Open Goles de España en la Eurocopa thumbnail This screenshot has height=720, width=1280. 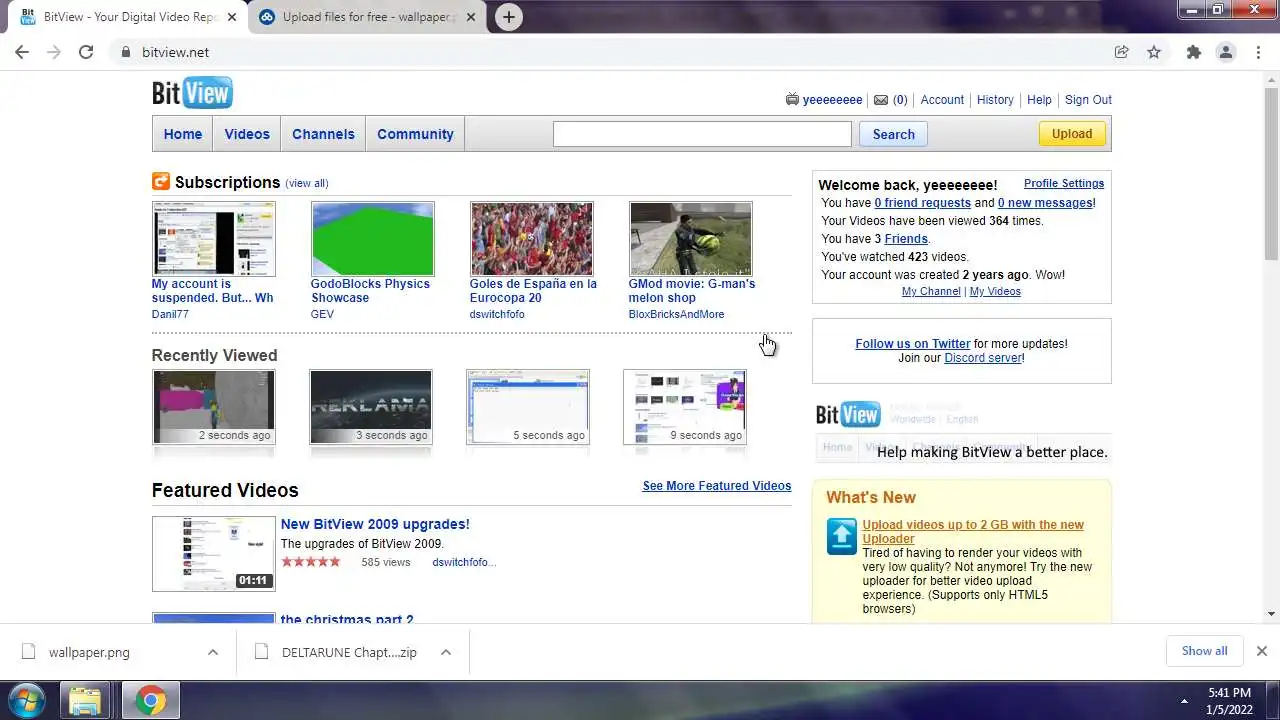tap(531, 239)
